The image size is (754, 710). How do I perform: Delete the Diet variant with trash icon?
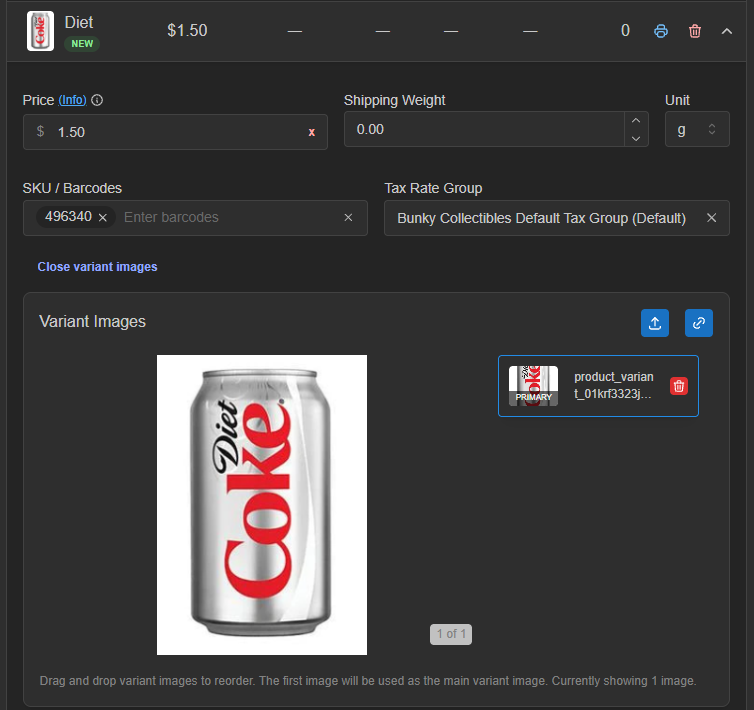tap(695, 31)
